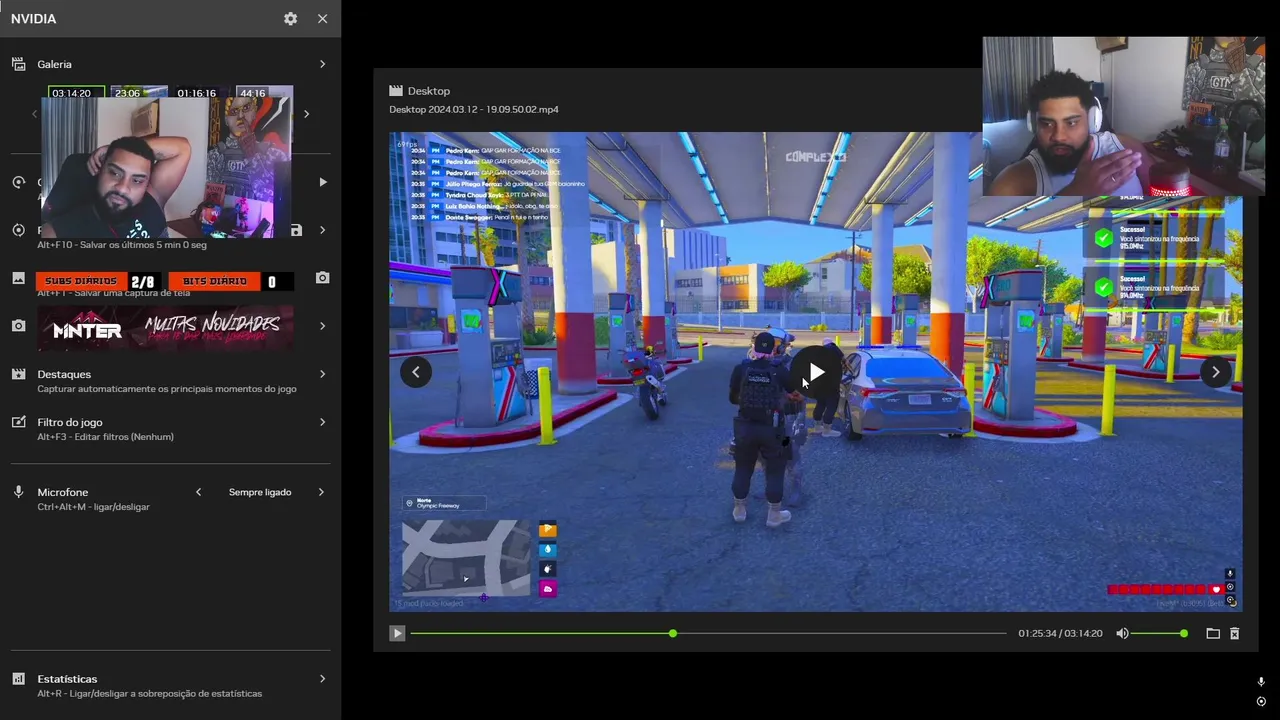Image resolution: width=1280 pixels, height=720 pixels.
Task: Click the record target icon
Action: point(18,230)
